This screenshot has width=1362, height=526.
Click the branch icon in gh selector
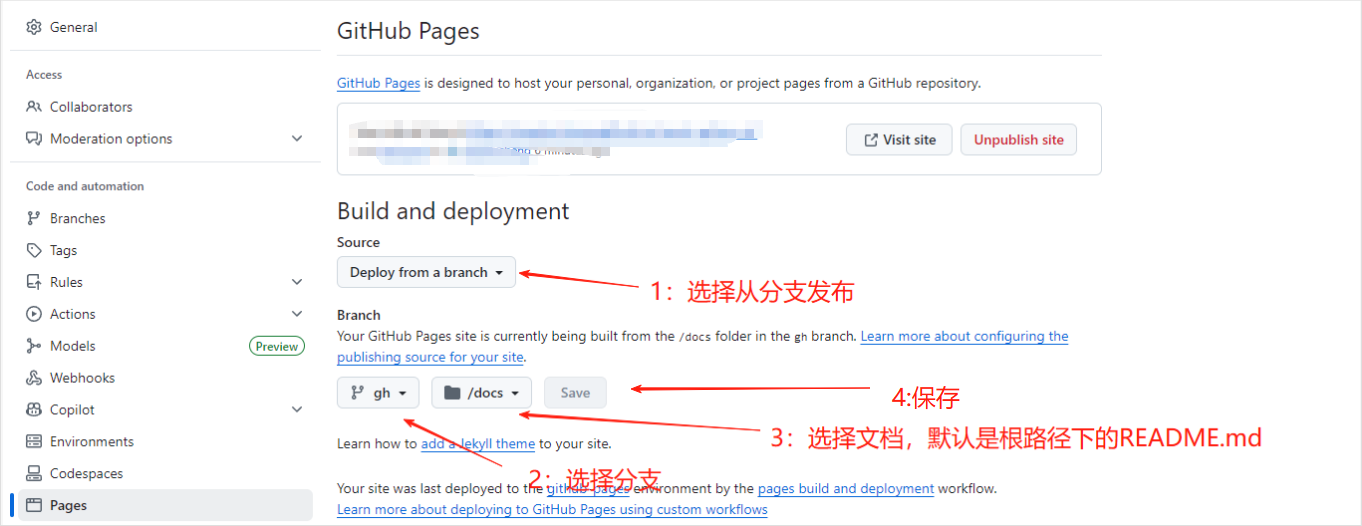pyautogui.click(x=357, y=393)
